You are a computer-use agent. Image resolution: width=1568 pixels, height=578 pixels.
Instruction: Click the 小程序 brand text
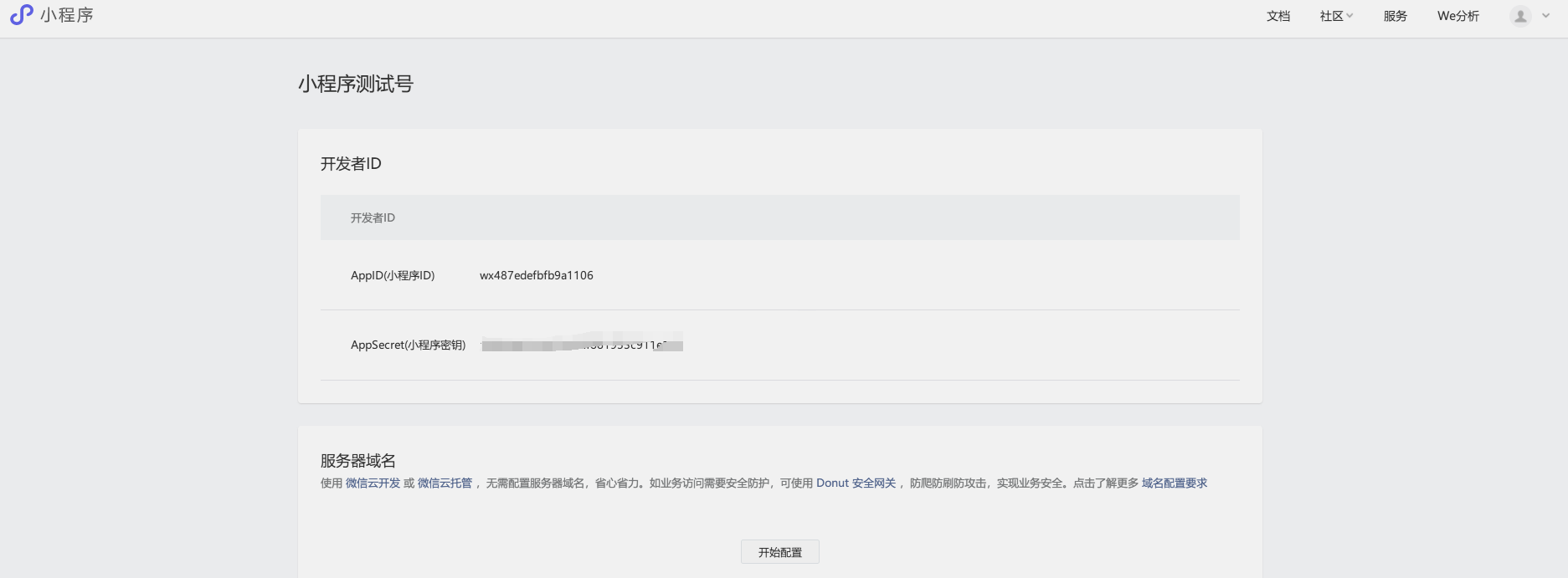click(x=67, y=15)
